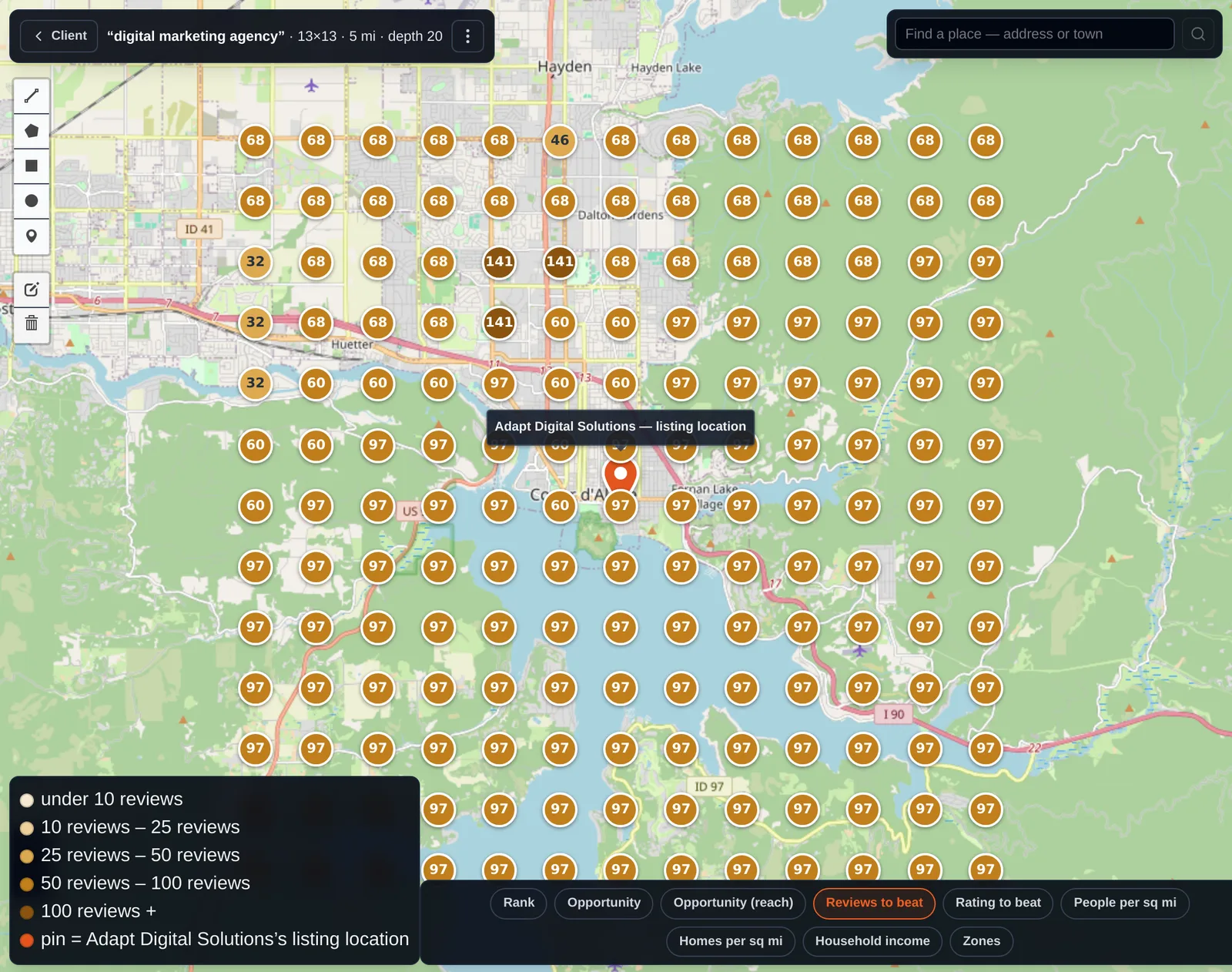Screen dimensions: 1232x972
Task: Select the circle drawing tool
Action: [32, 201]
